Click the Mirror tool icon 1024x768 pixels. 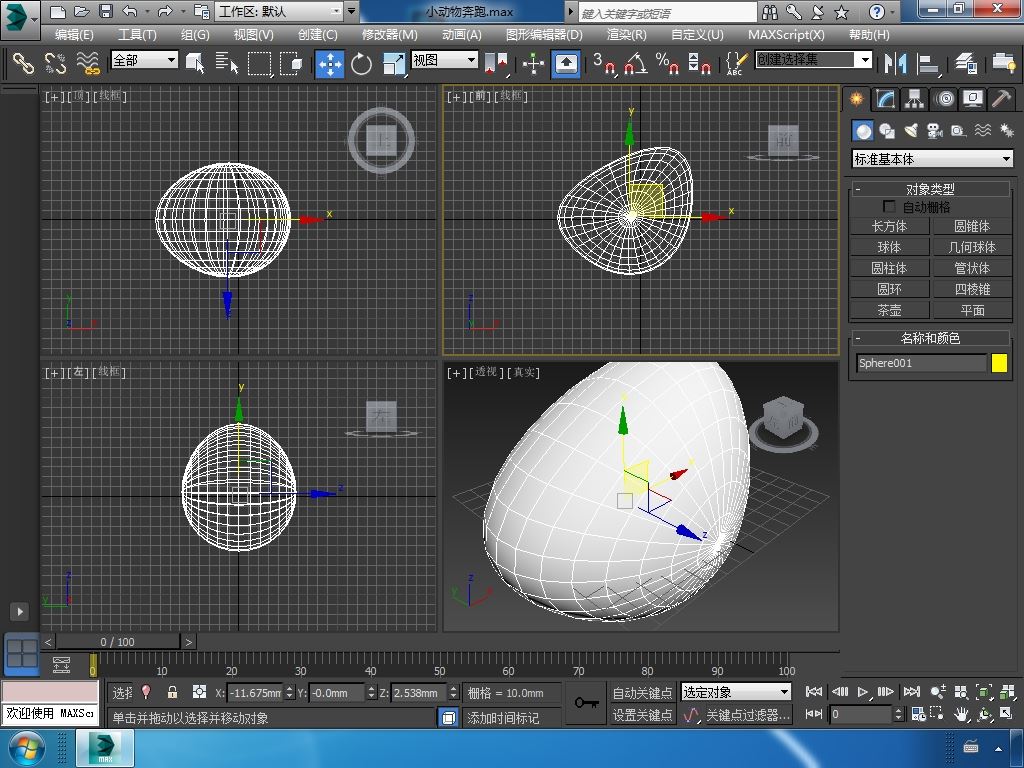point(895,63)
